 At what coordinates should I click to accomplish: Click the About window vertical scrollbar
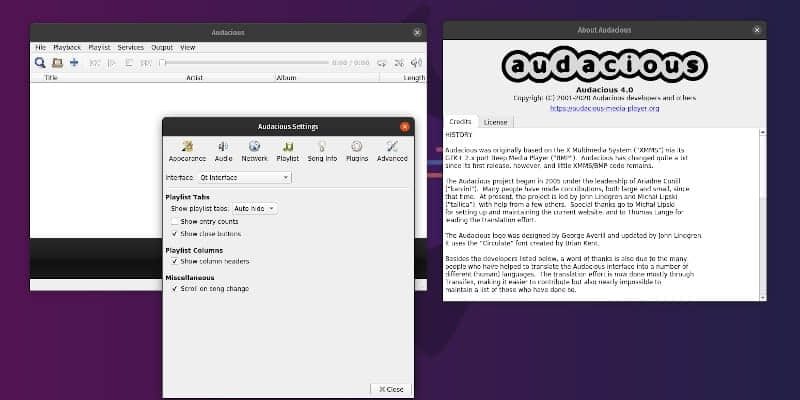[x=762, y=214]
